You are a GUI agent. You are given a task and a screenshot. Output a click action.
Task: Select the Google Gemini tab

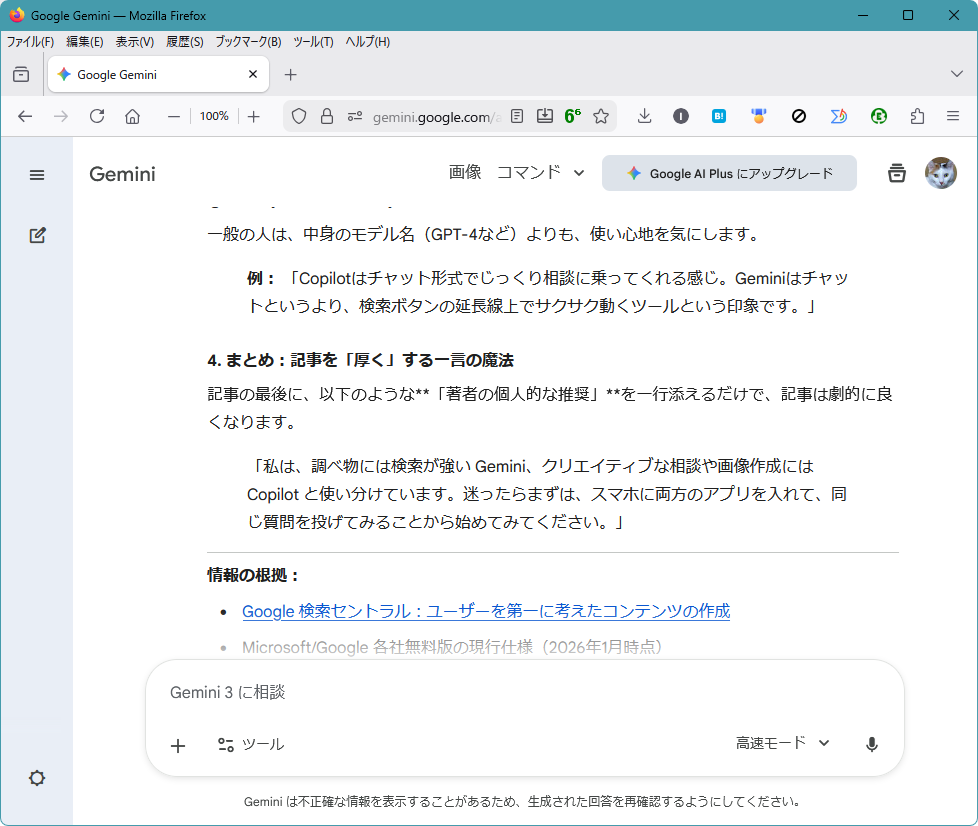(x=158, y=74)
